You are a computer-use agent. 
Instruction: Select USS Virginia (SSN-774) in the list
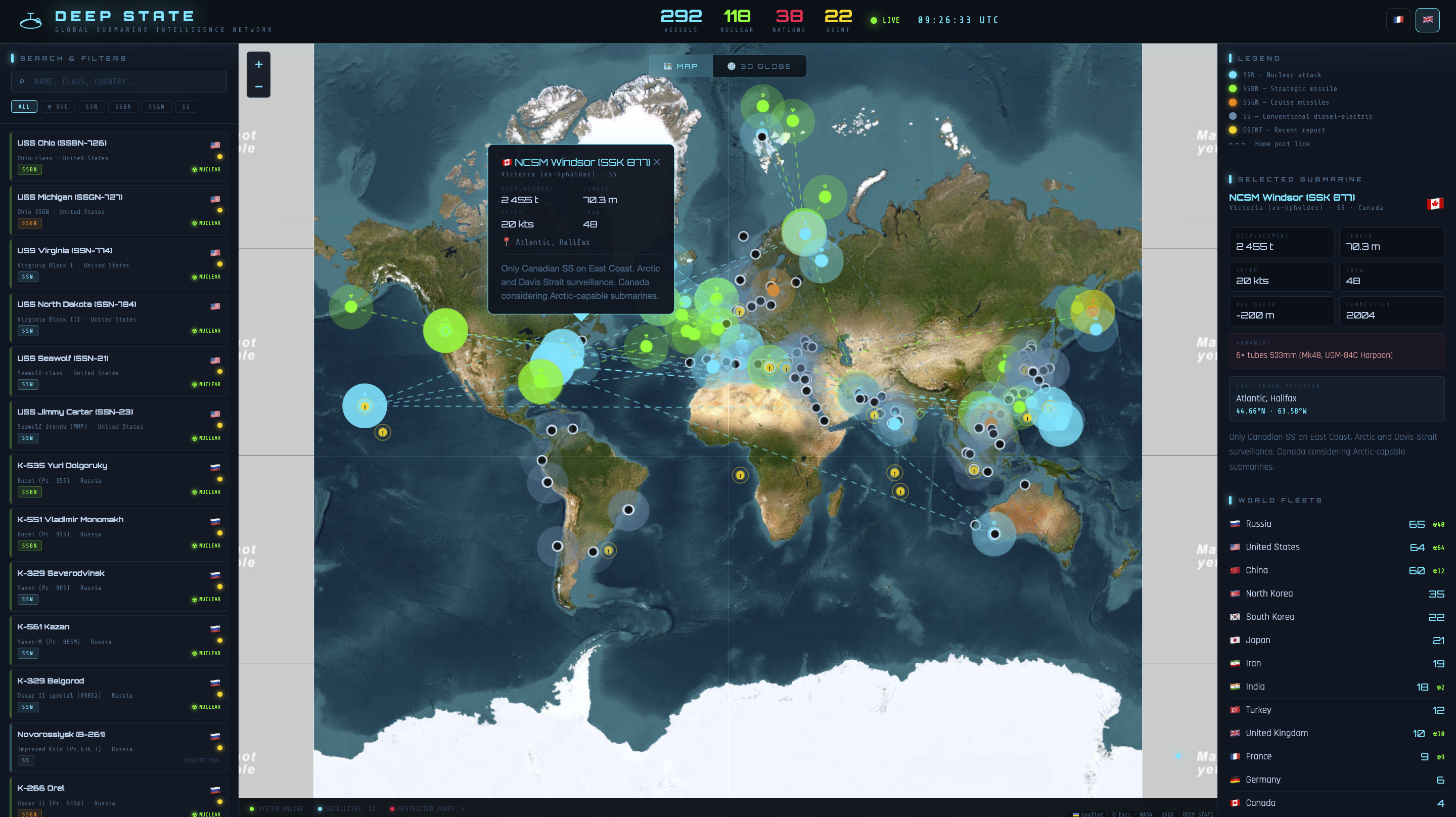tap(119, 263)
